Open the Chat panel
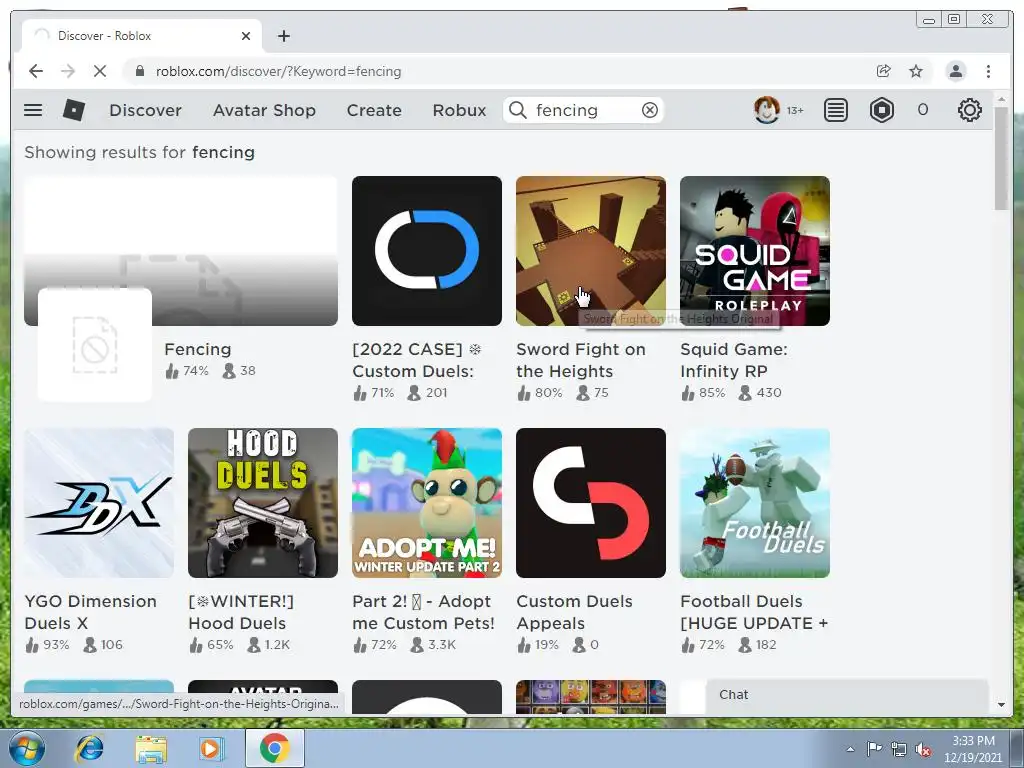The image size is (1024, 768). point(847,696)
